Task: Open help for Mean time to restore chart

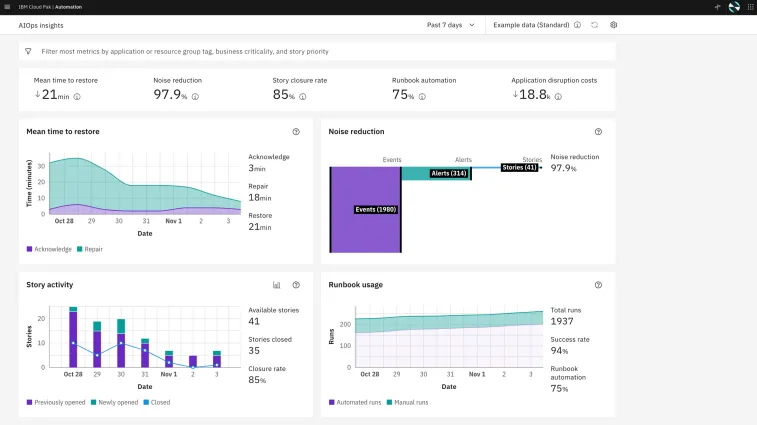Action: (296, 132)
